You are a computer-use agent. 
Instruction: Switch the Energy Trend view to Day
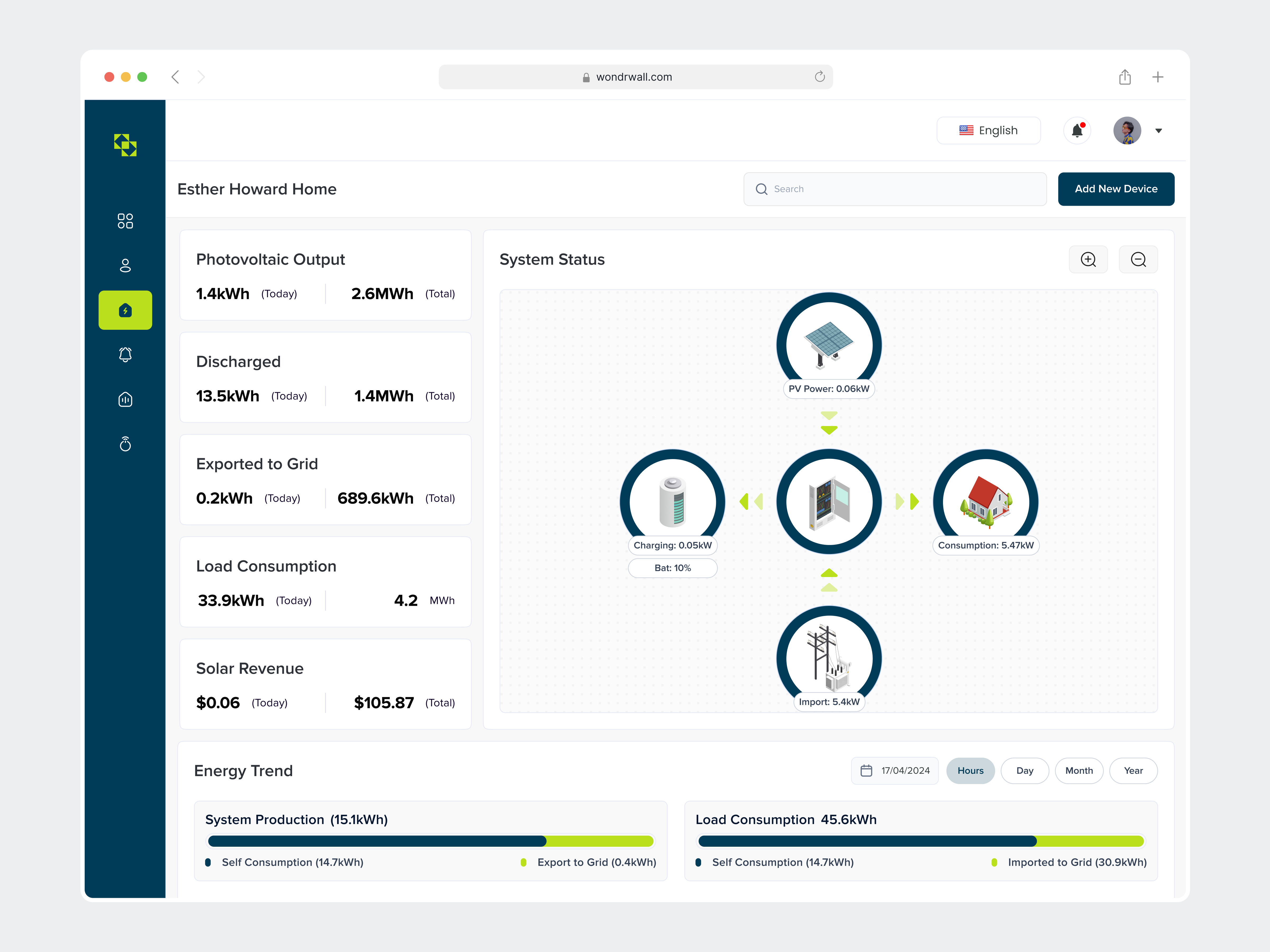tap(1024, 771)
